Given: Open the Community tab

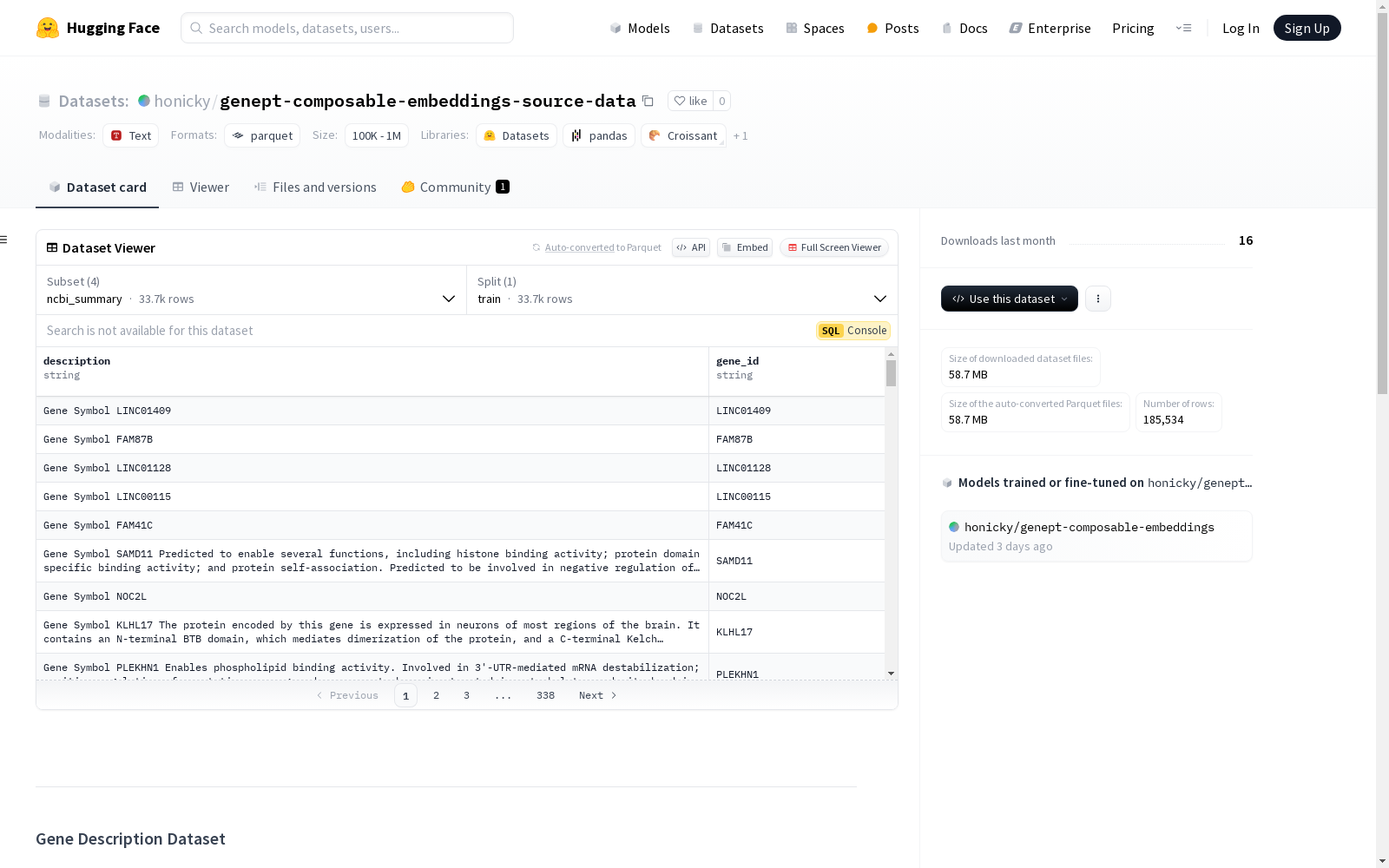Looking at the screenshot, I should click(456, 187).
